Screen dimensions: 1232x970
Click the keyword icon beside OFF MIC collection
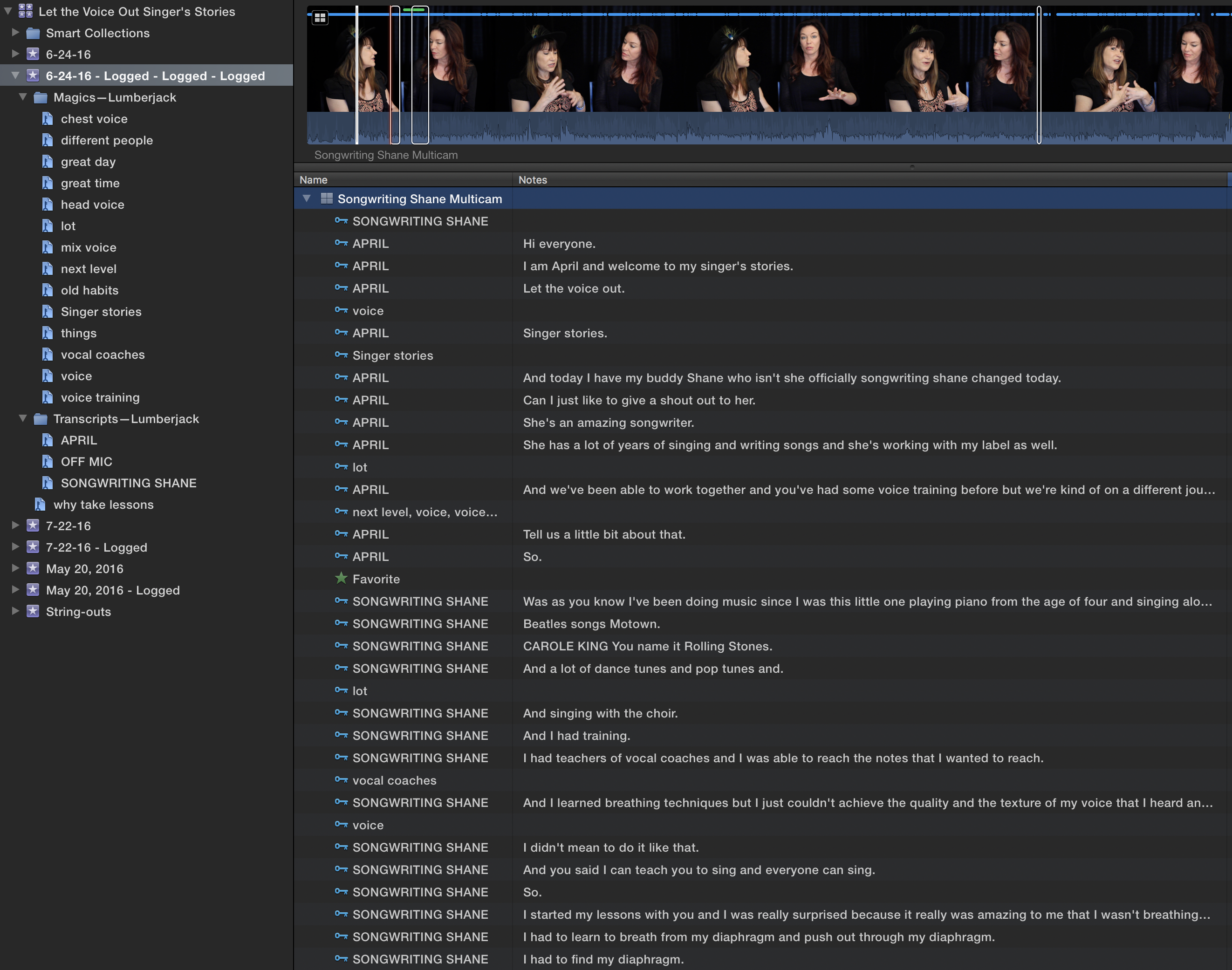[48, 461]
